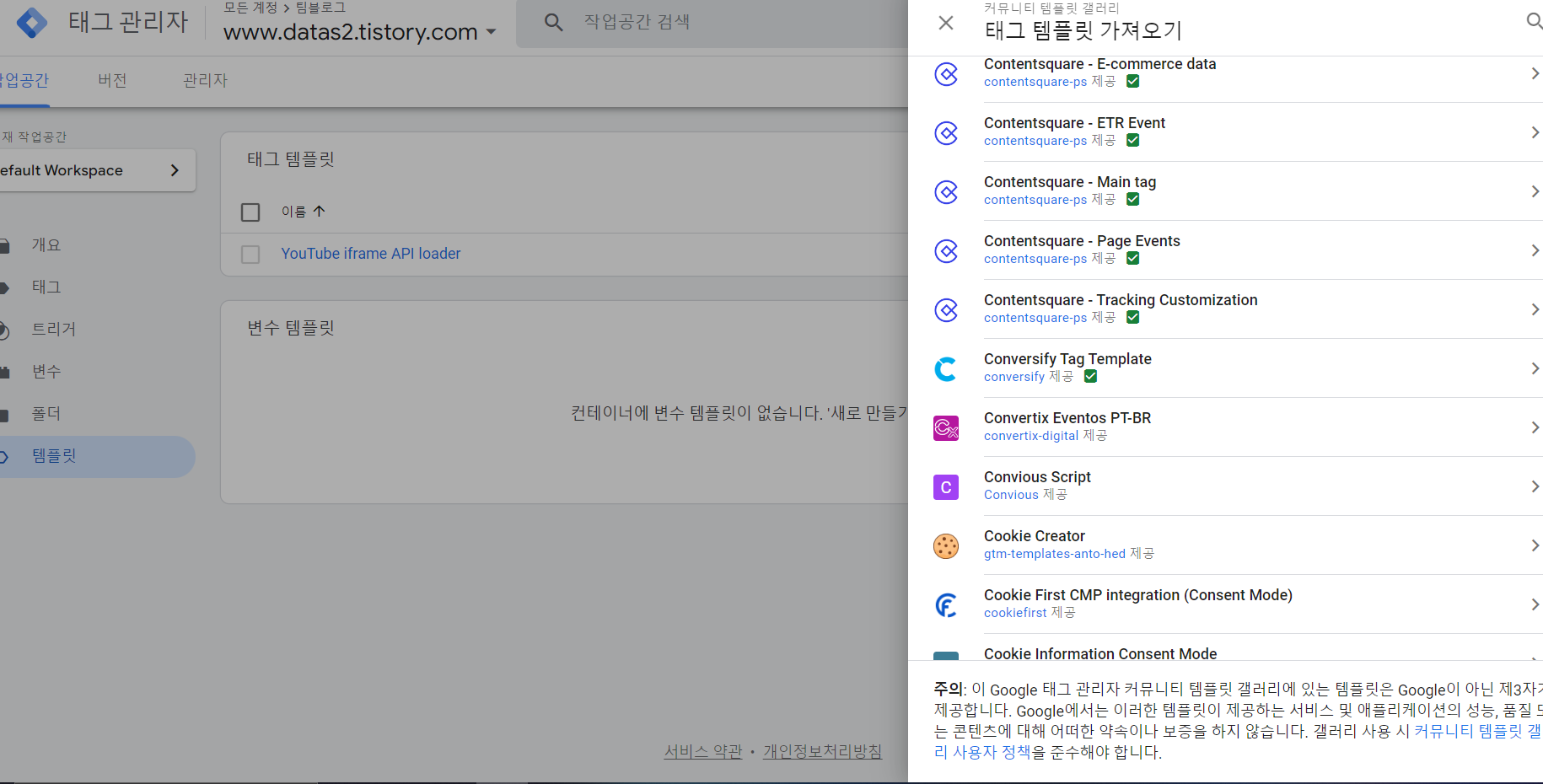Viewport: 1543px width, 784px height.
Task: Expand Convertix Eventos PT-BR chevron
Action: coord(1535,428)
